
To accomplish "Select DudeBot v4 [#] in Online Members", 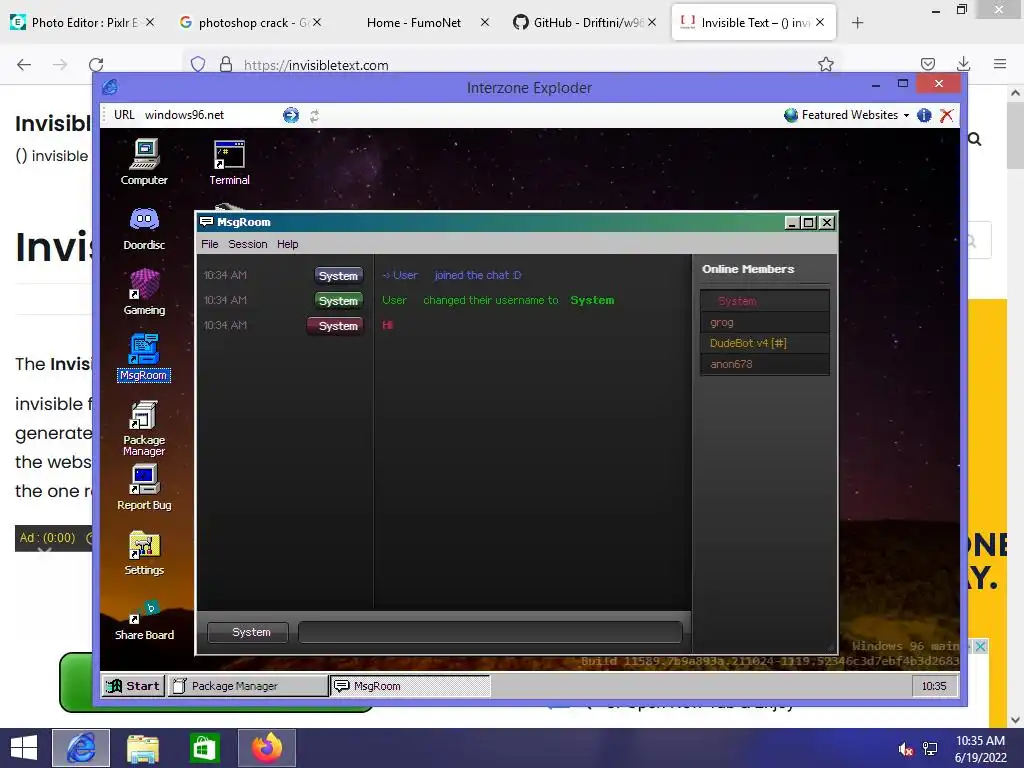I will pos(765,344).
